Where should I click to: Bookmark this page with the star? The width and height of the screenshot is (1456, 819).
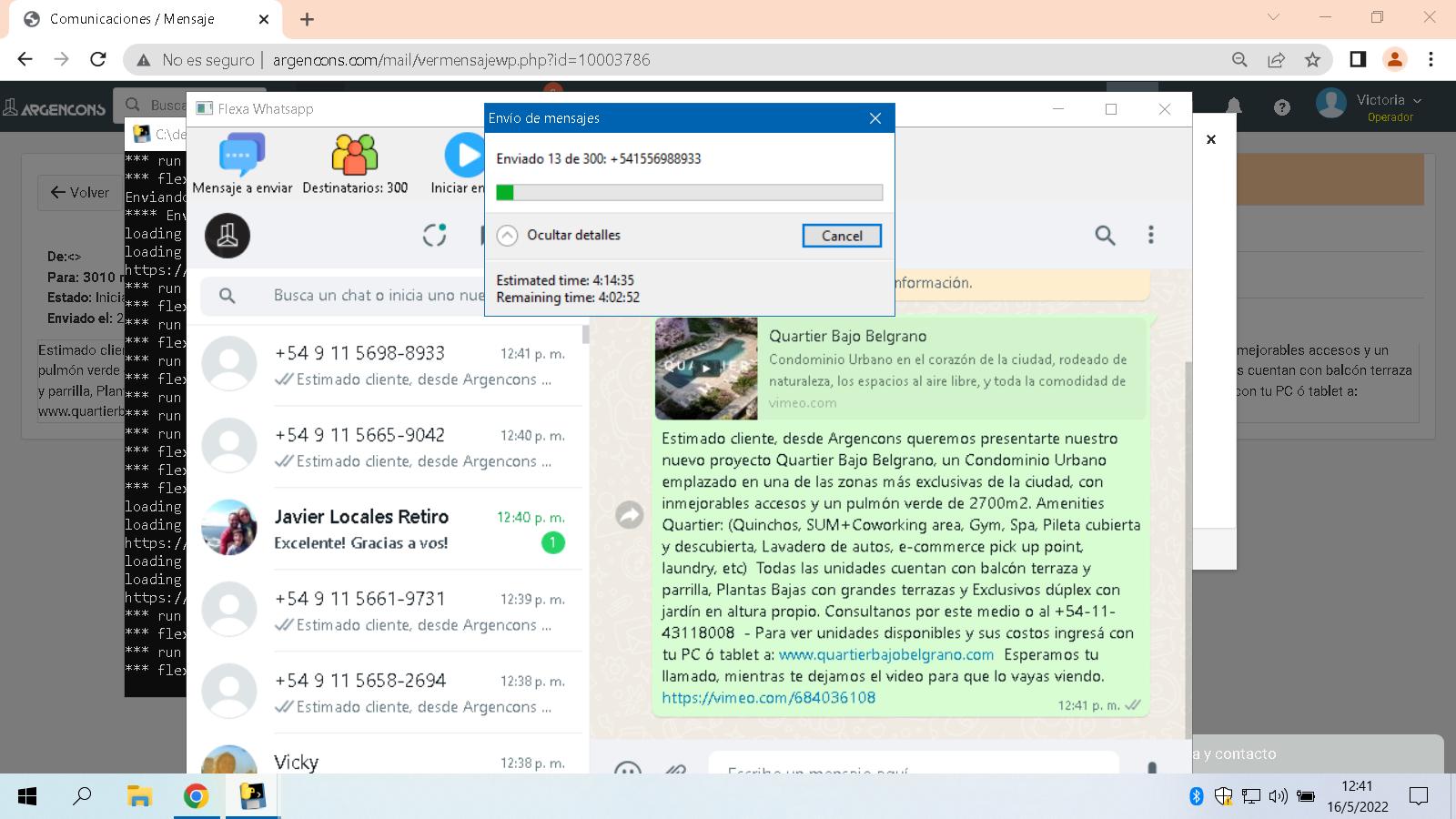click(x=1312, y=60)
